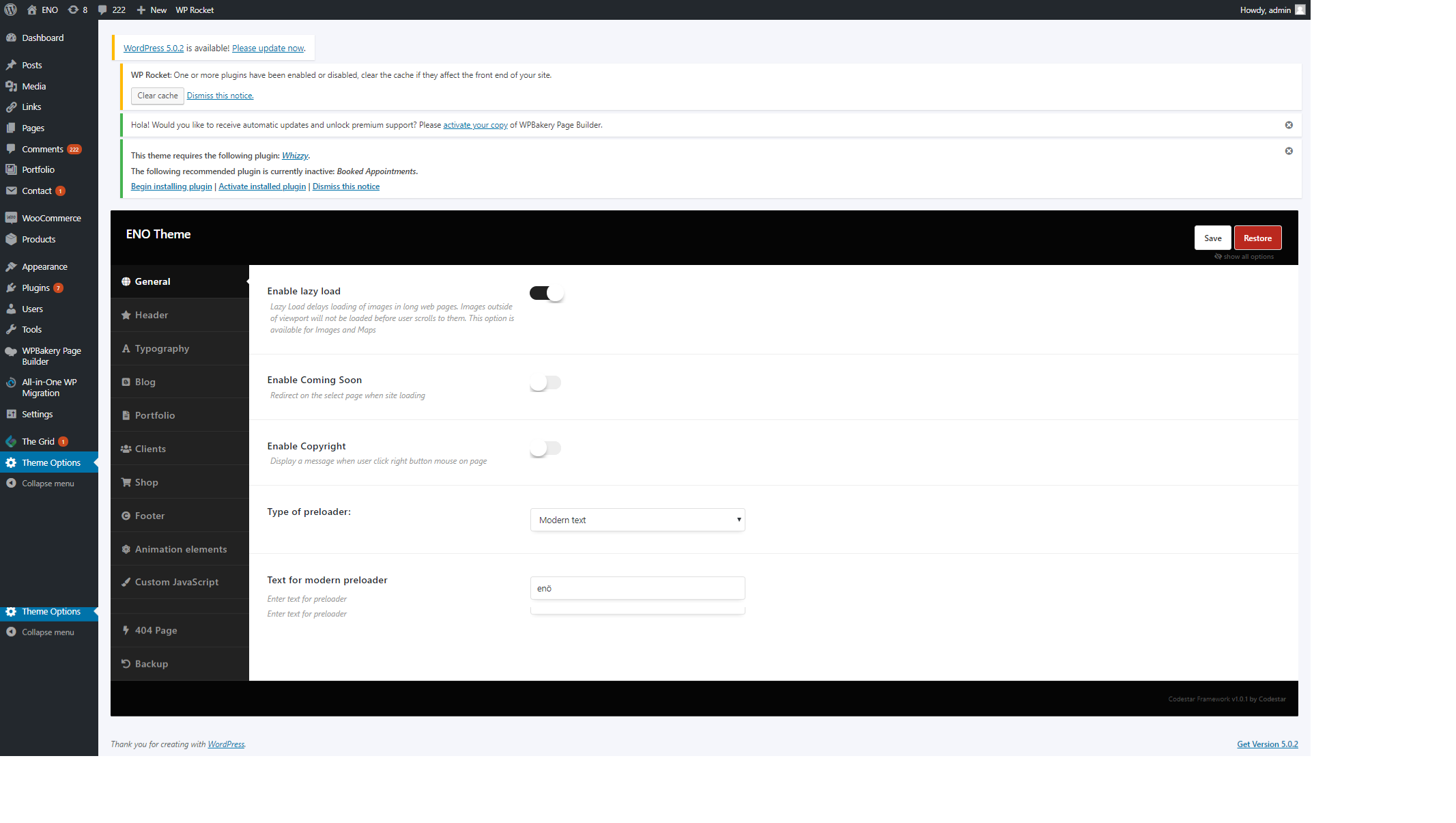Click activate your copy link

point(475,125)
